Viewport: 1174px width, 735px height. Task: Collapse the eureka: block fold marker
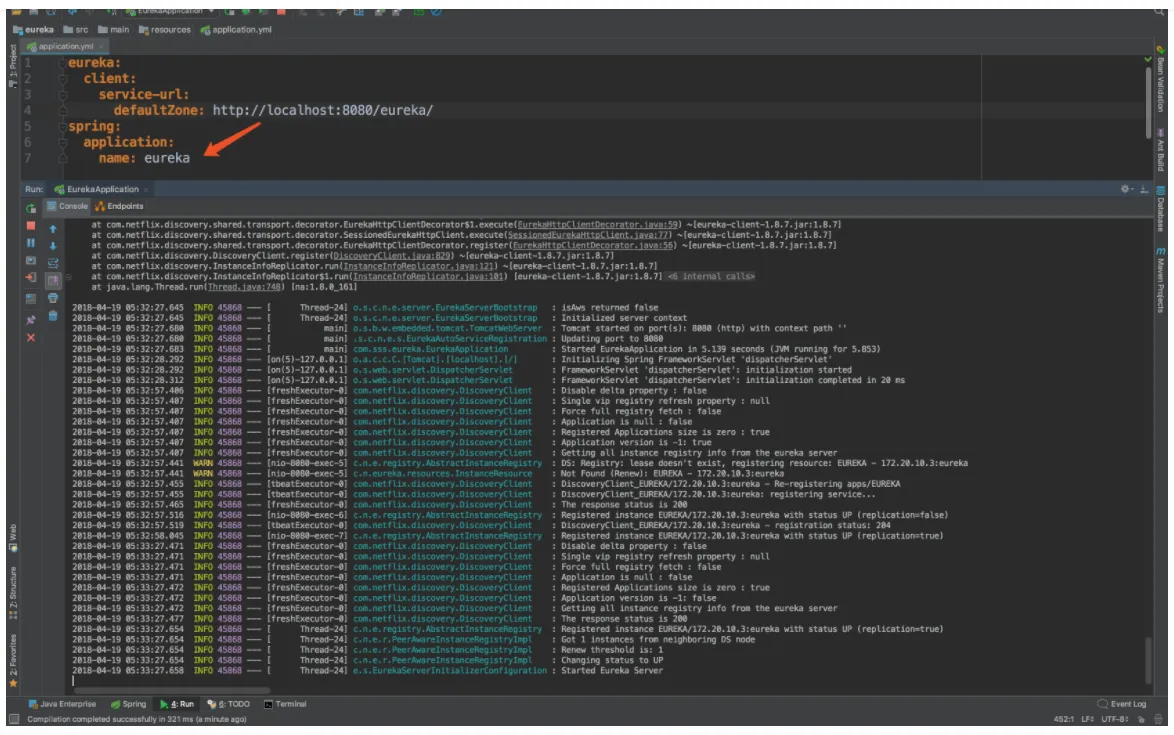coord(63,63)
